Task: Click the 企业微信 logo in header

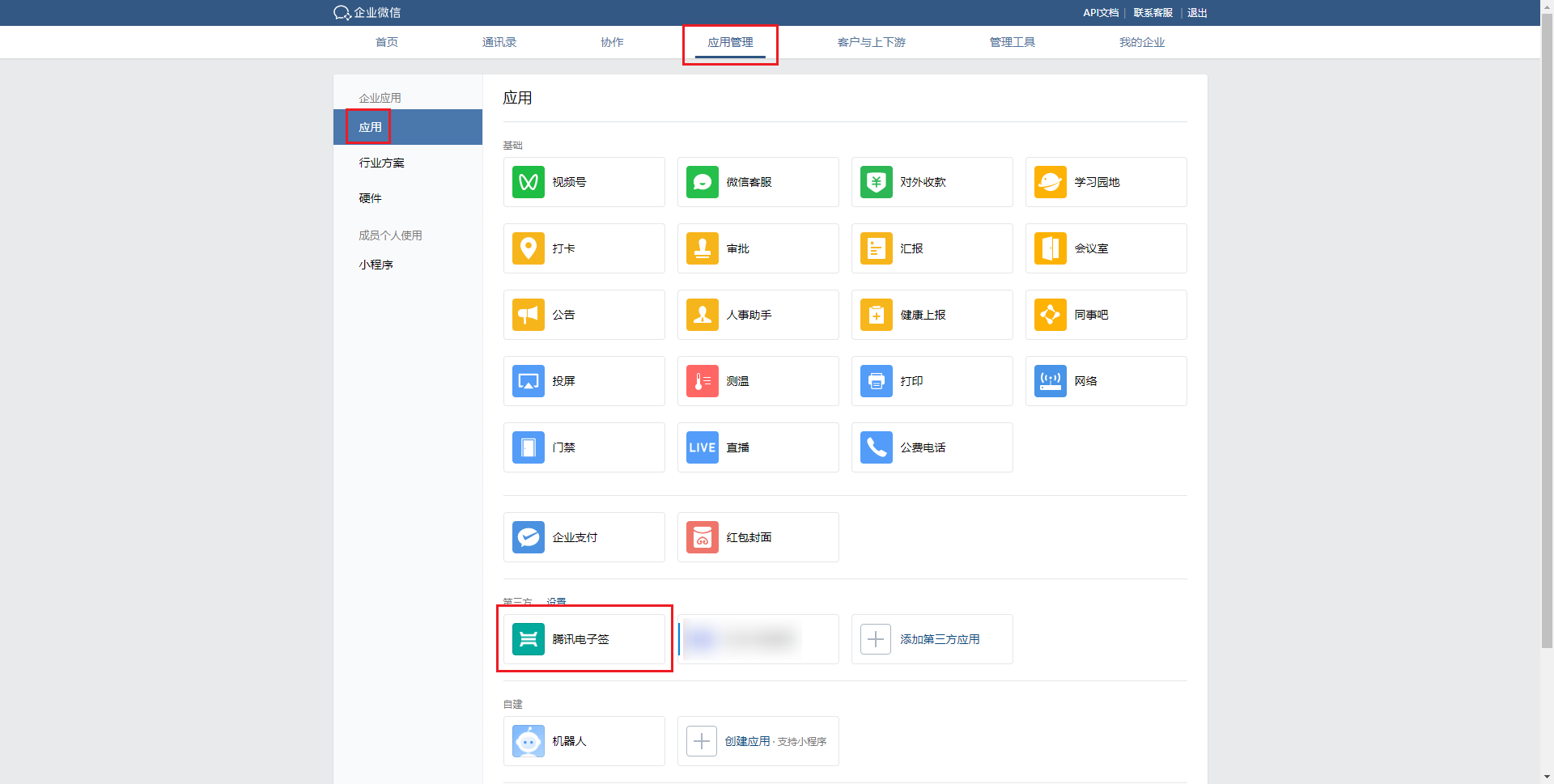Action: tap(367, 13)
